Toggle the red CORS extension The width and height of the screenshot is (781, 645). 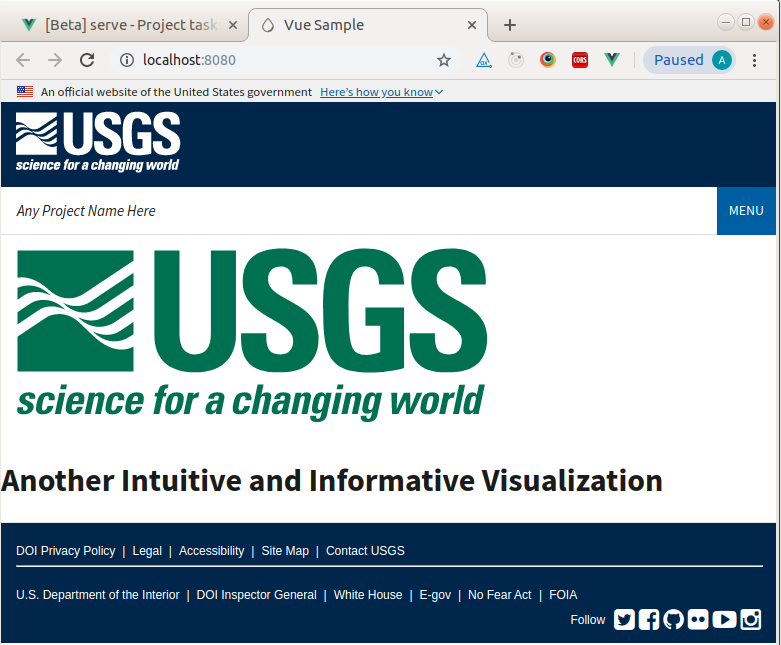point(580,60)
